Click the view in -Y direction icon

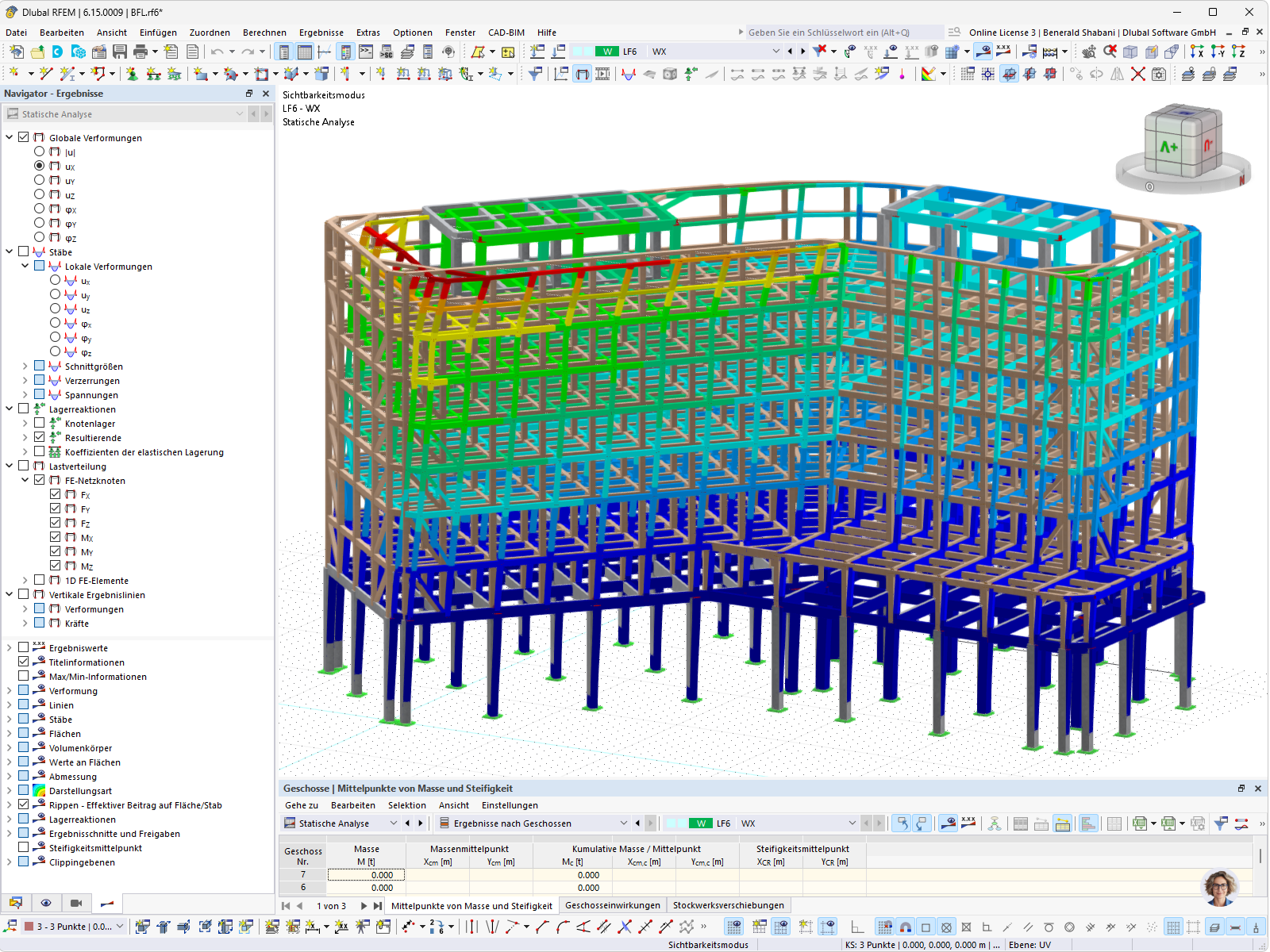1218,52
